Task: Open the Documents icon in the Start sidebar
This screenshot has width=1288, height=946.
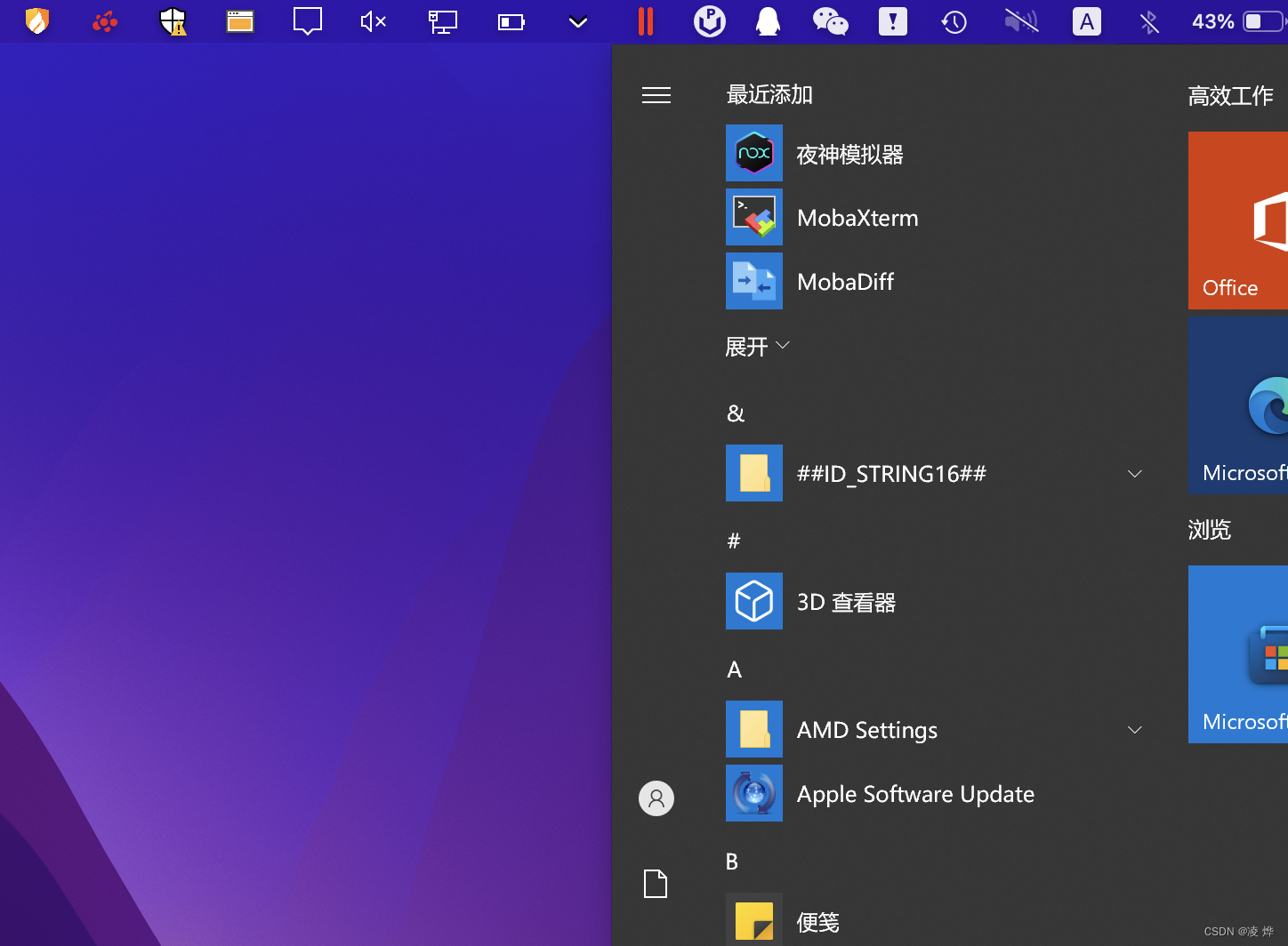Action: [656, 884]
